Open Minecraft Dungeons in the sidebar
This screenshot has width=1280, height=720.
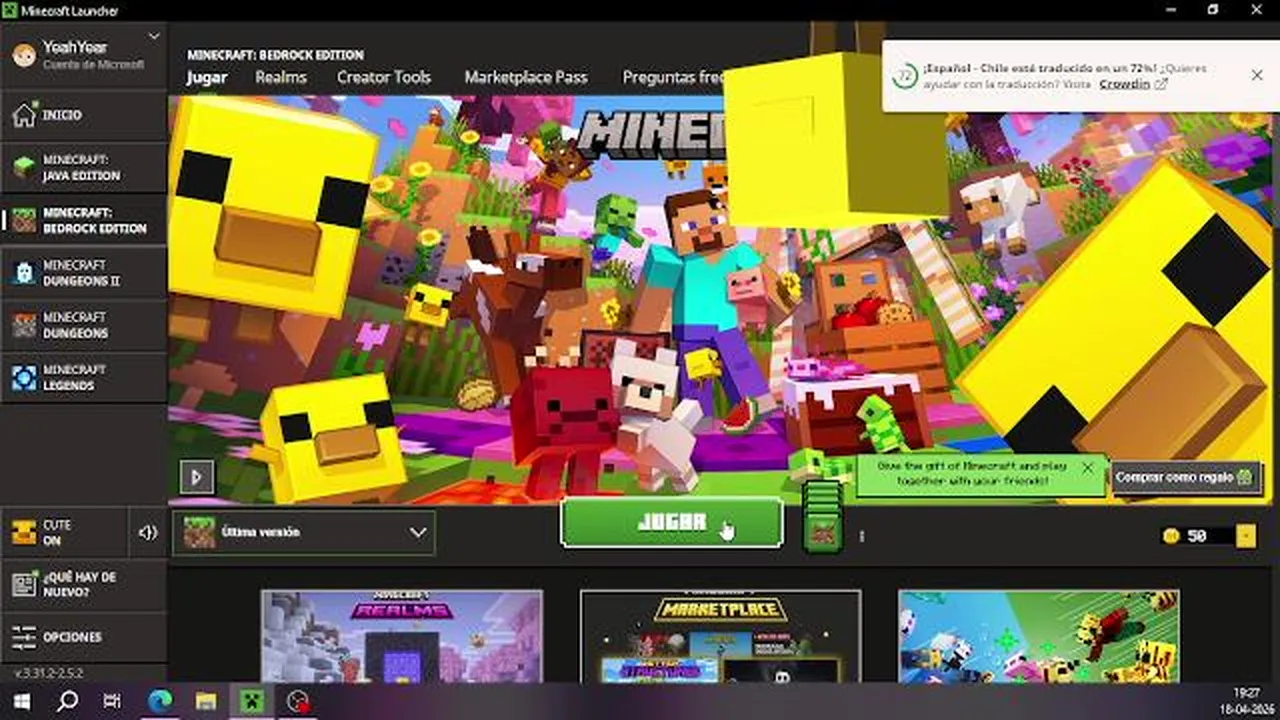point(84,325)
